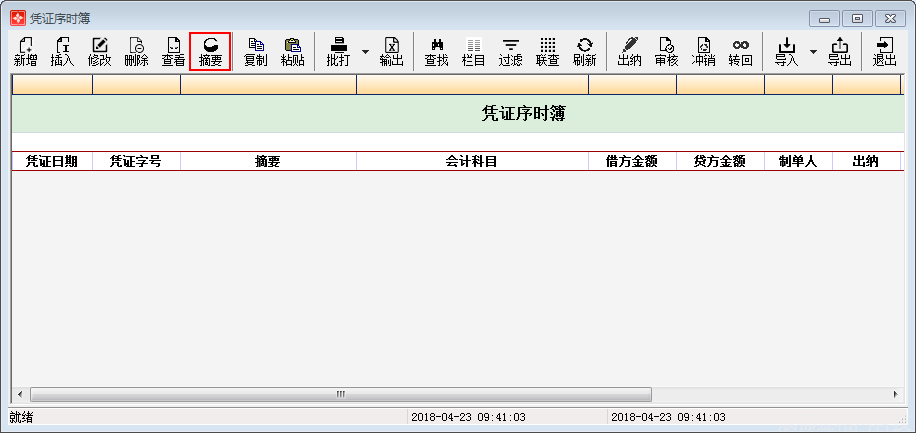Click the 审核 (Audit) toolbar icon
The width and height of the screenshot is (916, 433).
[x=666, y=51]
